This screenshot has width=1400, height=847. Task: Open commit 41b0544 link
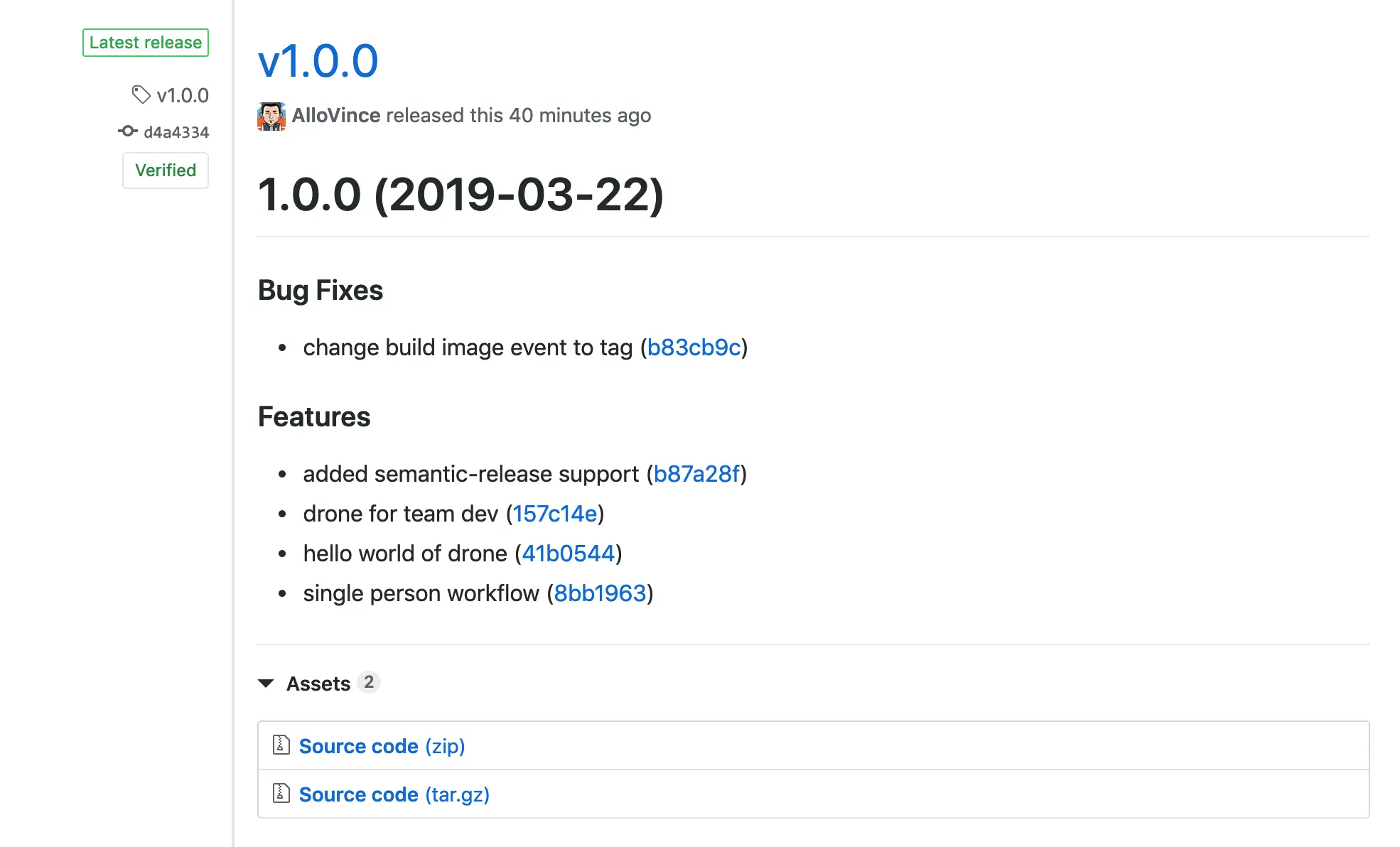coord(568,554)
